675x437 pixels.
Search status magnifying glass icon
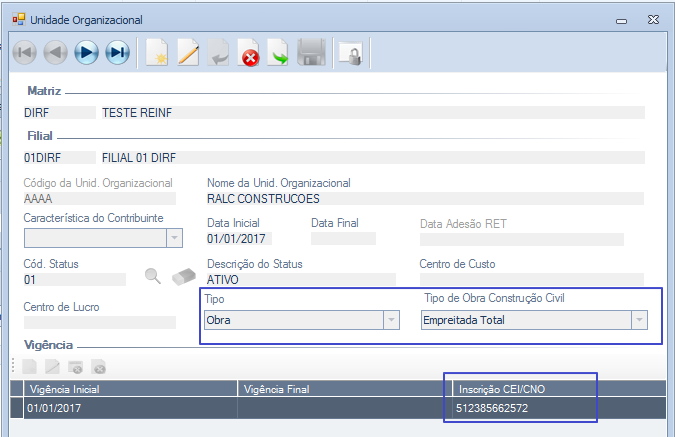(153, 276)
